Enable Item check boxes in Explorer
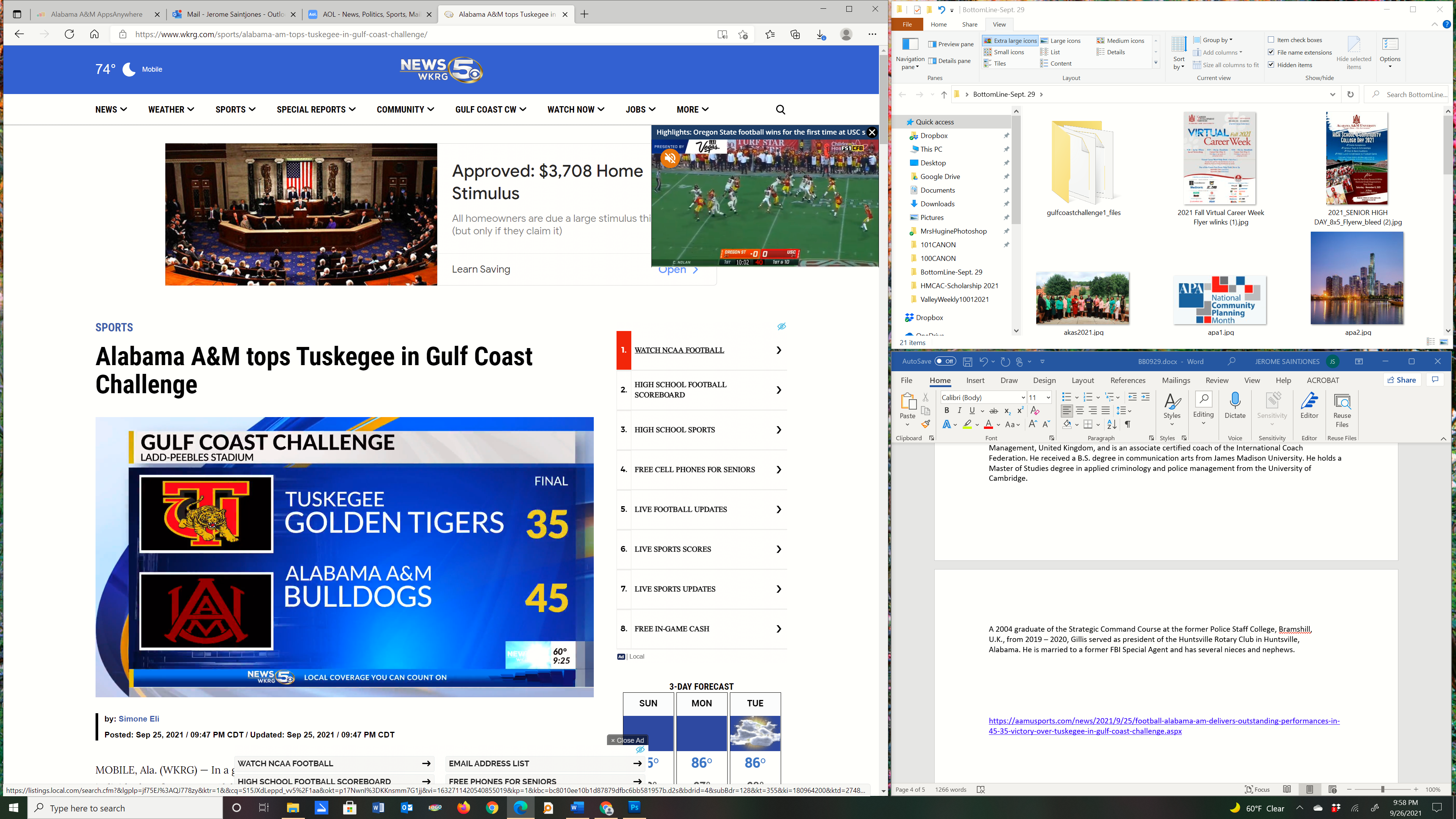The width and height of the screenshot is (1456, 819). coord(1271,39)
